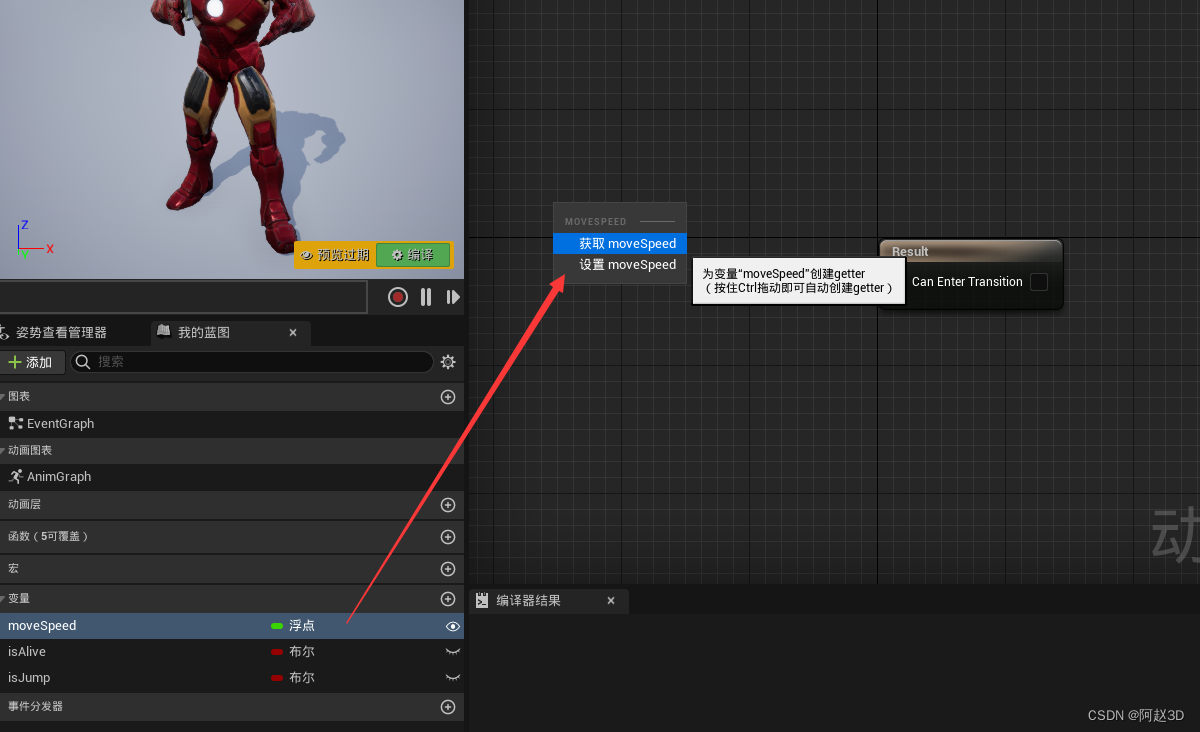Add a new macro in 宏 section

[x=448, y=569]
